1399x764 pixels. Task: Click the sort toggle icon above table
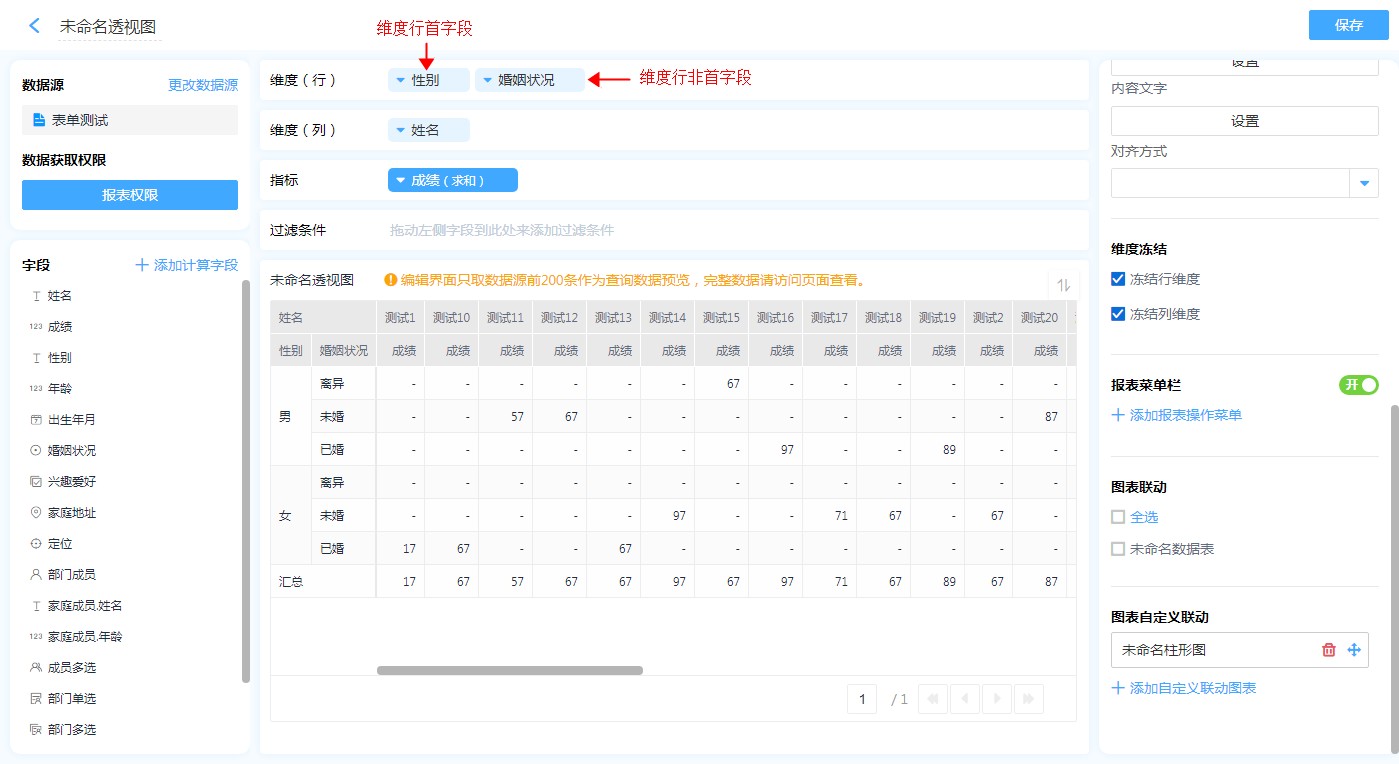tap(1063, 285)
